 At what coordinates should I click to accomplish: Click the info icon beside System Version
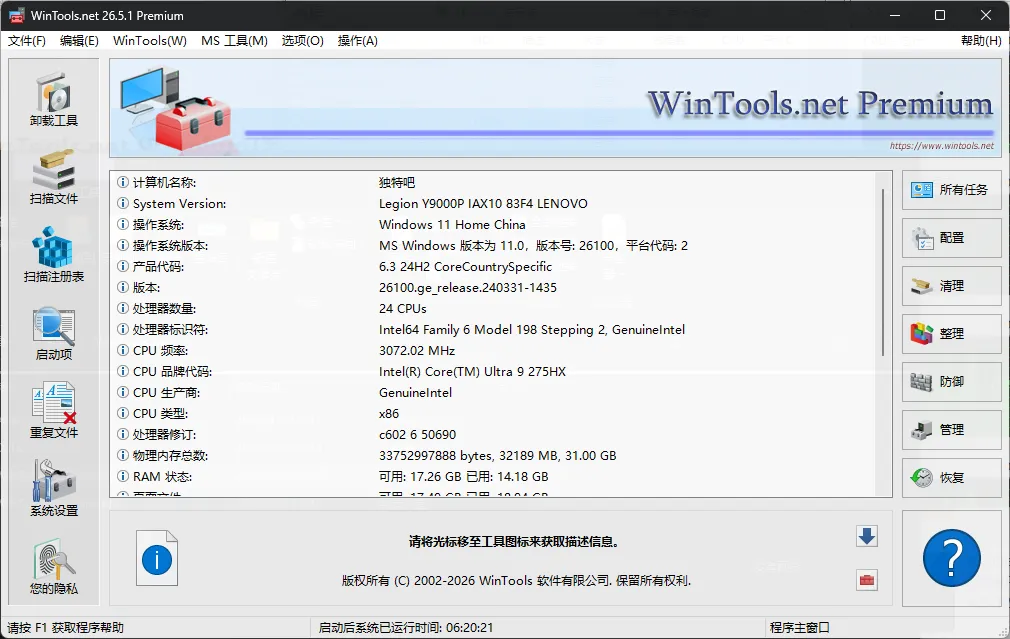(x=122, y=204)
